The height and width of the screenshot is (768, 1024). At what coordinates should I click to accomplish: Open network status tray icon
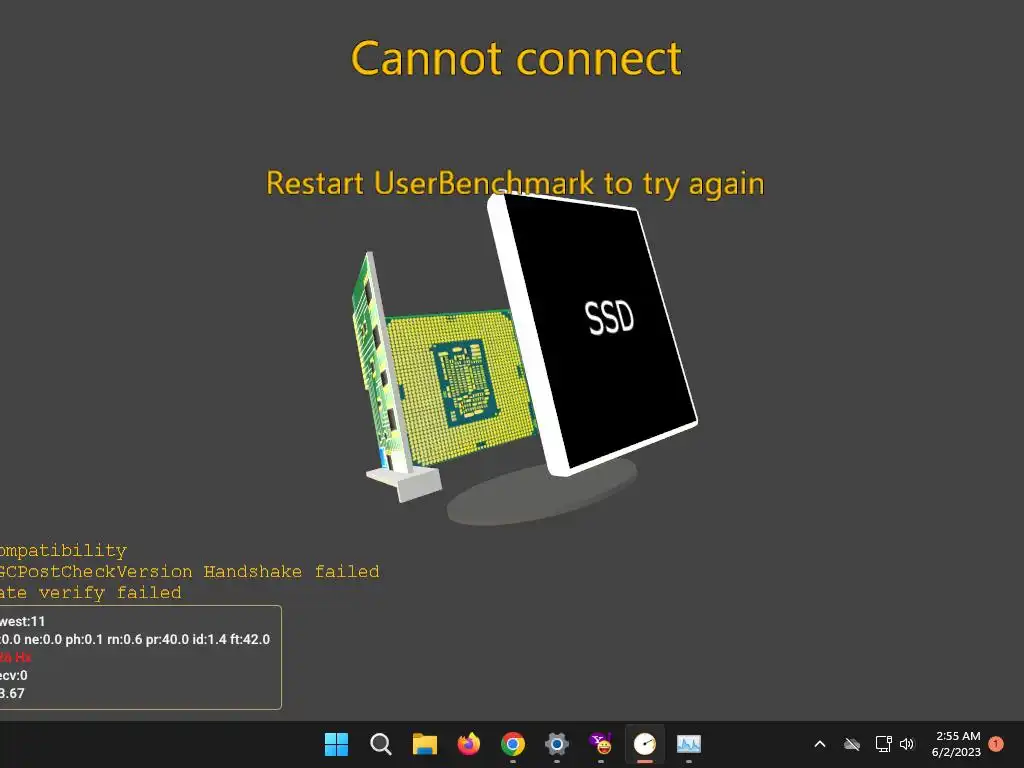coord(883,744)
